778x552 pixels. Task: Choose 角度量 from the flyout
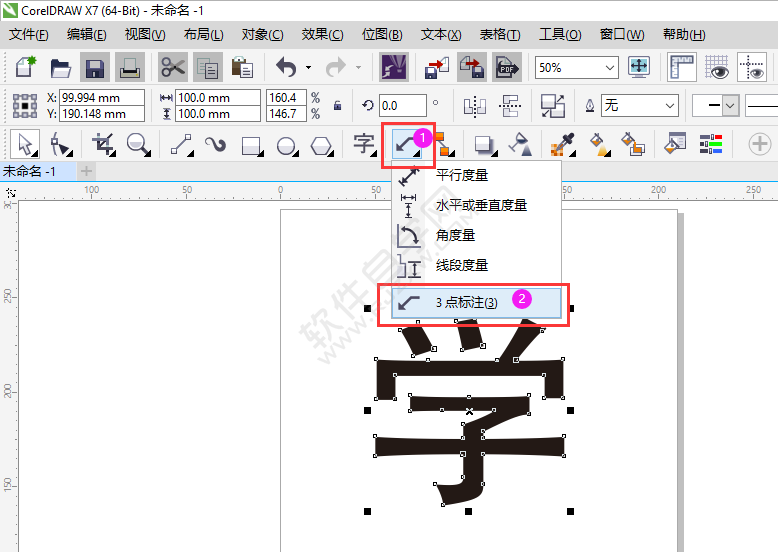(476, 235)
